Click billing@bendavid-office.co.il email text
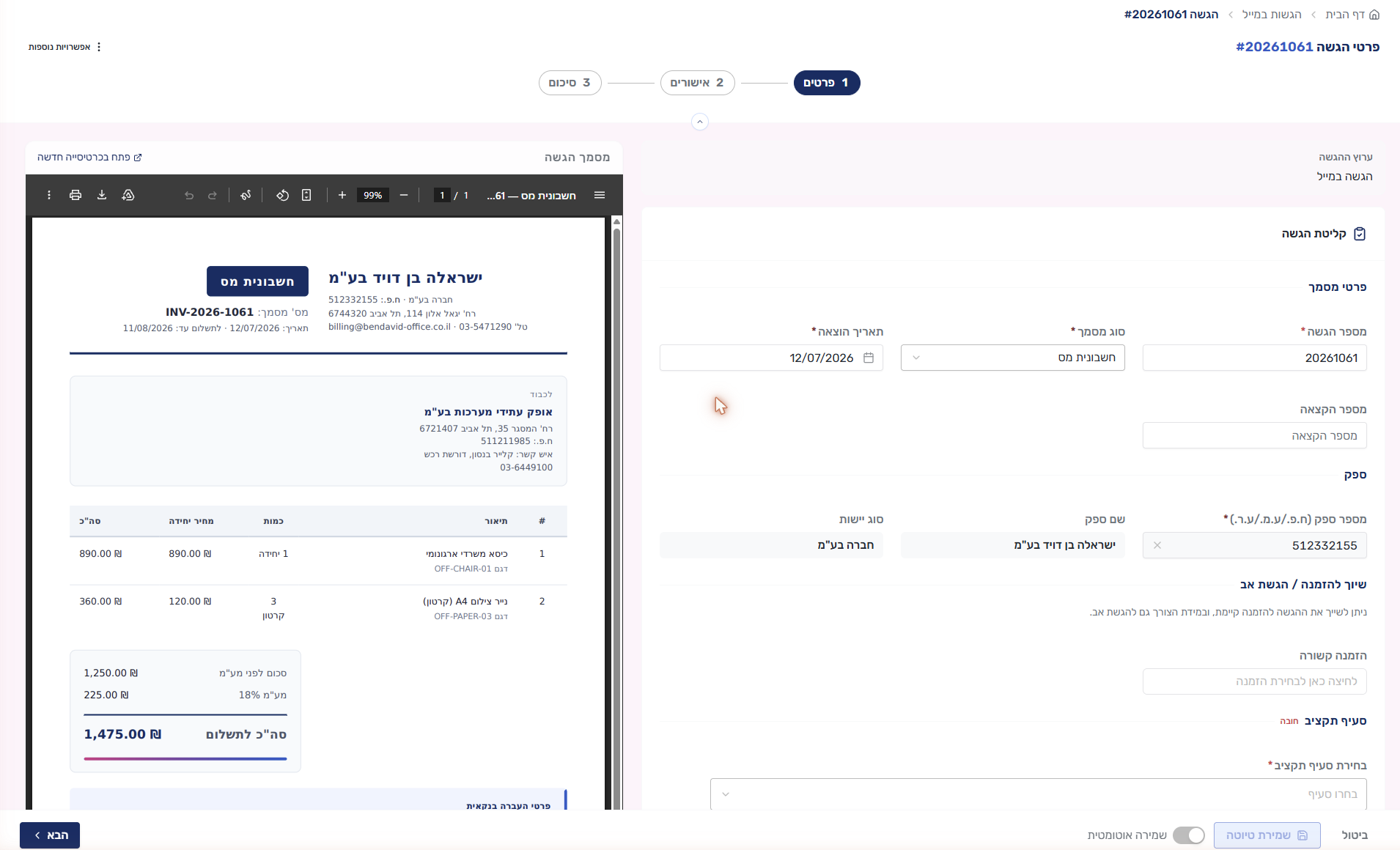Image resolution: width=1400 pixels, height=850 pixels. point(389,327)
